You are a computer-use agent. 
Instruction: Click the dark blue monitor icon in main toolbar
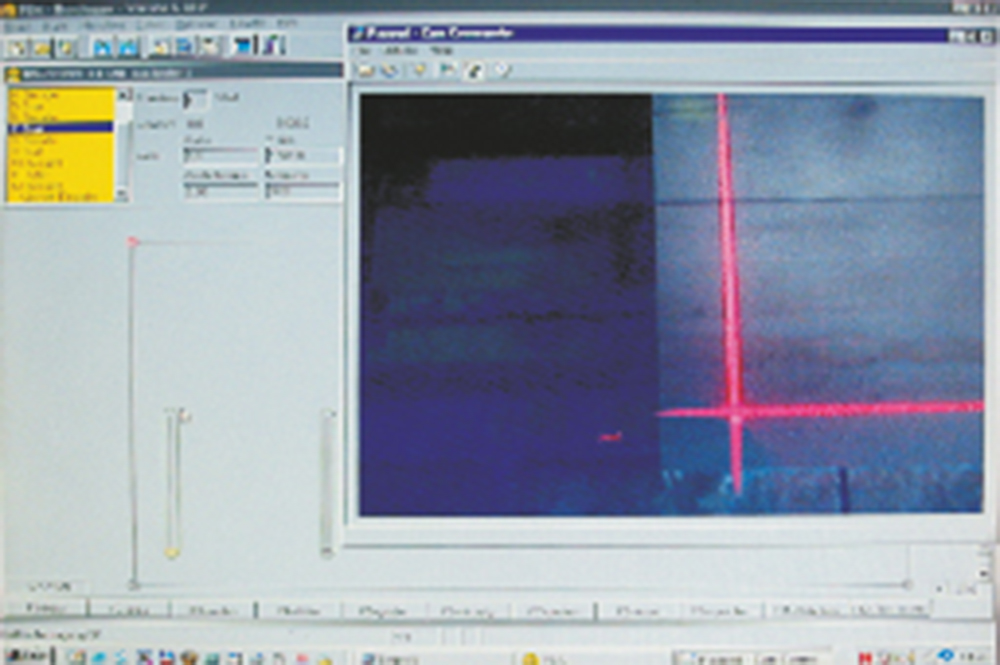click(x=242, y=47)
